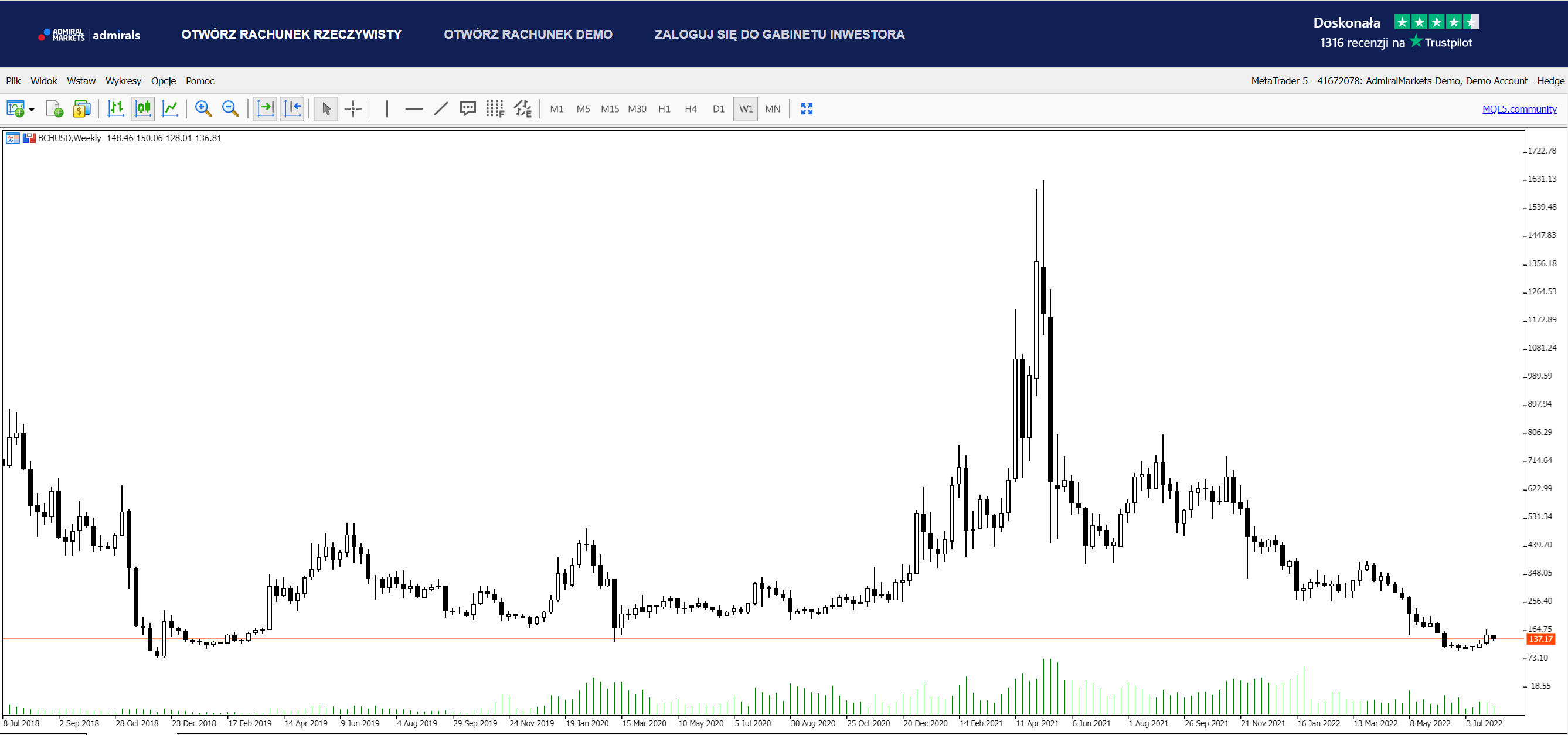
Task: Zoom in on the chart
Action: point(203,109)
